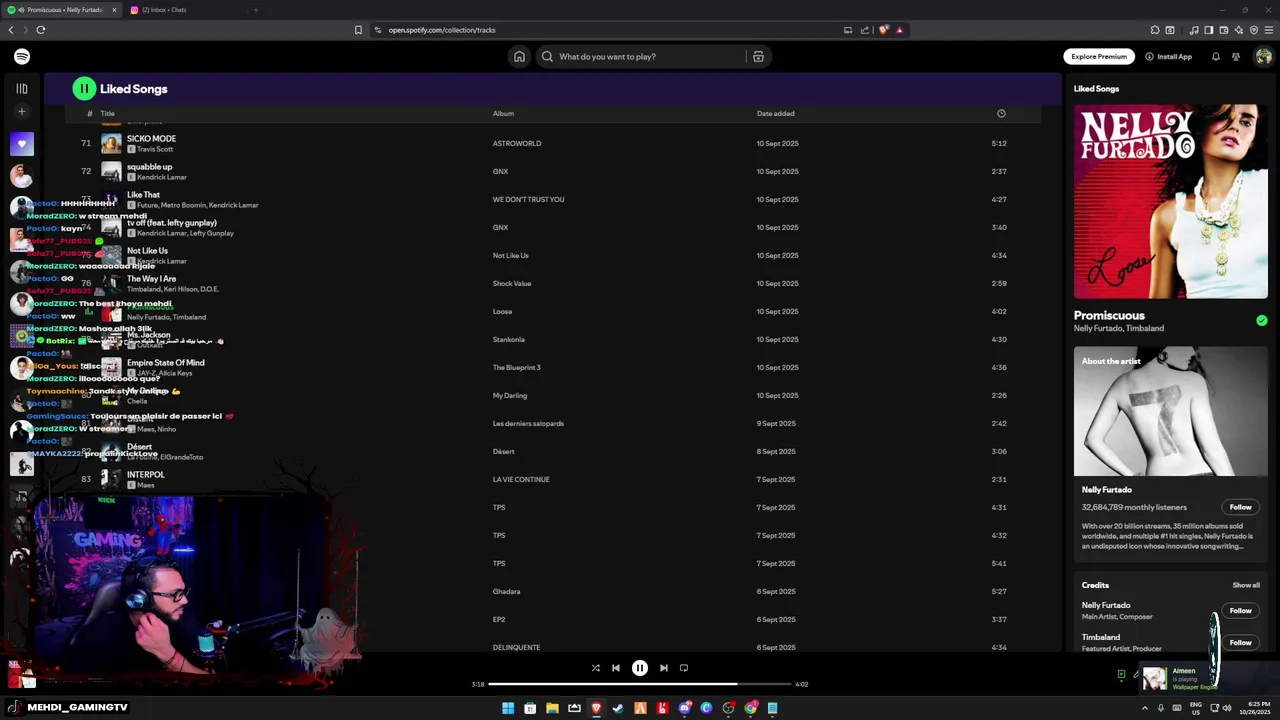Screen dimensions: 1280x720
Task: Open the user profile avatar menu
Action: click(x=1263, y=57)
